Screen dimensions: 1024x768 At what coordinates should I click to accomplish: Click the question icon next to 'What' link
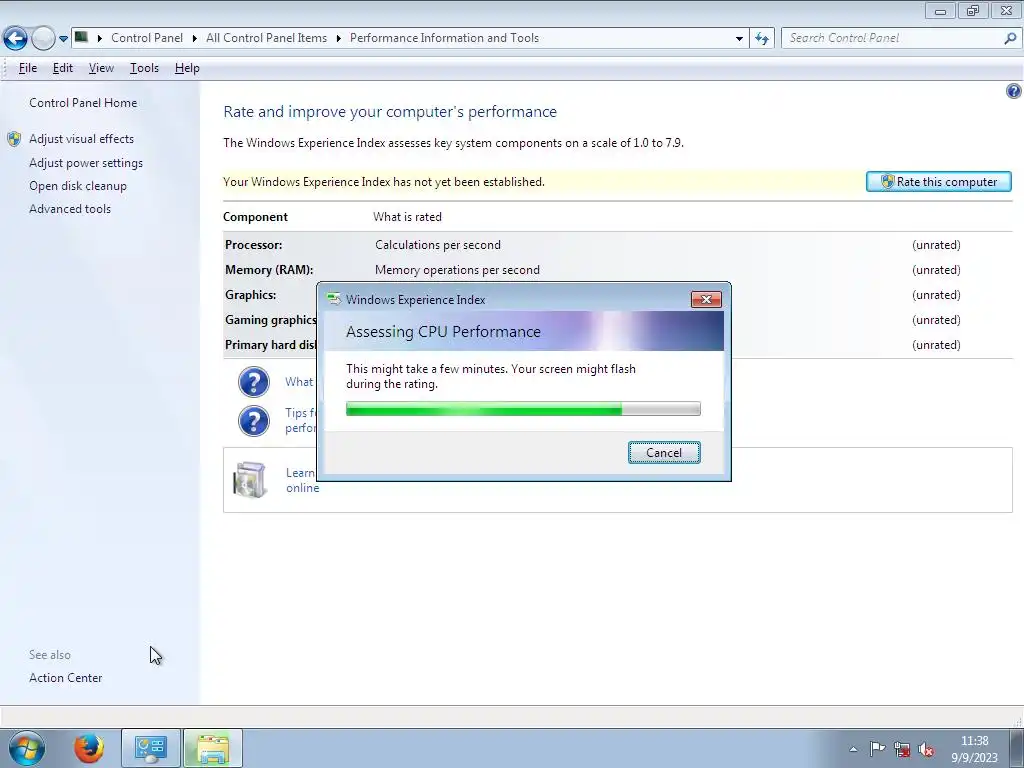(253, 382)
